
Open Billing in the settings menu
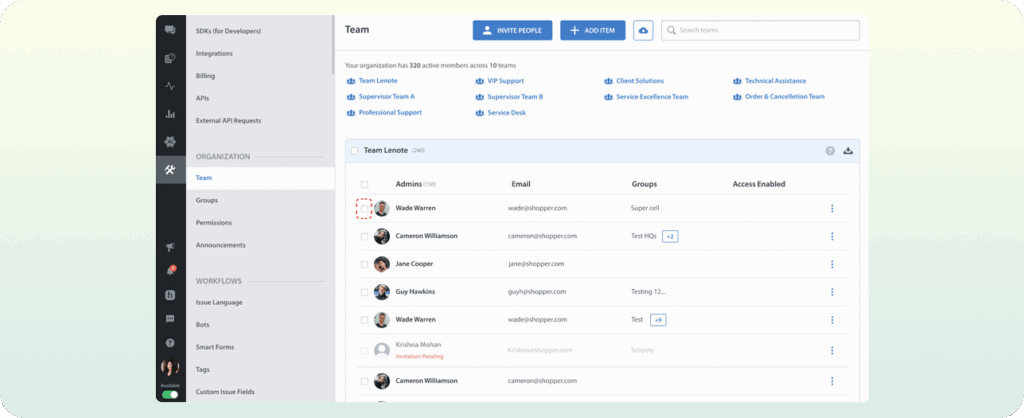(205, 76)
